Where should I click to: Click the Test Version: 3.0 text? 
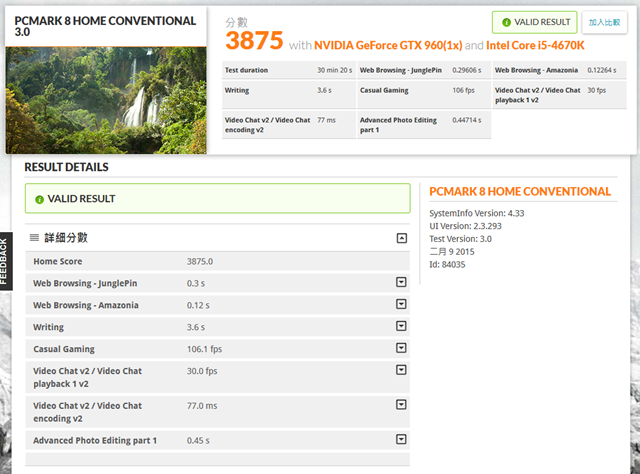460,239
